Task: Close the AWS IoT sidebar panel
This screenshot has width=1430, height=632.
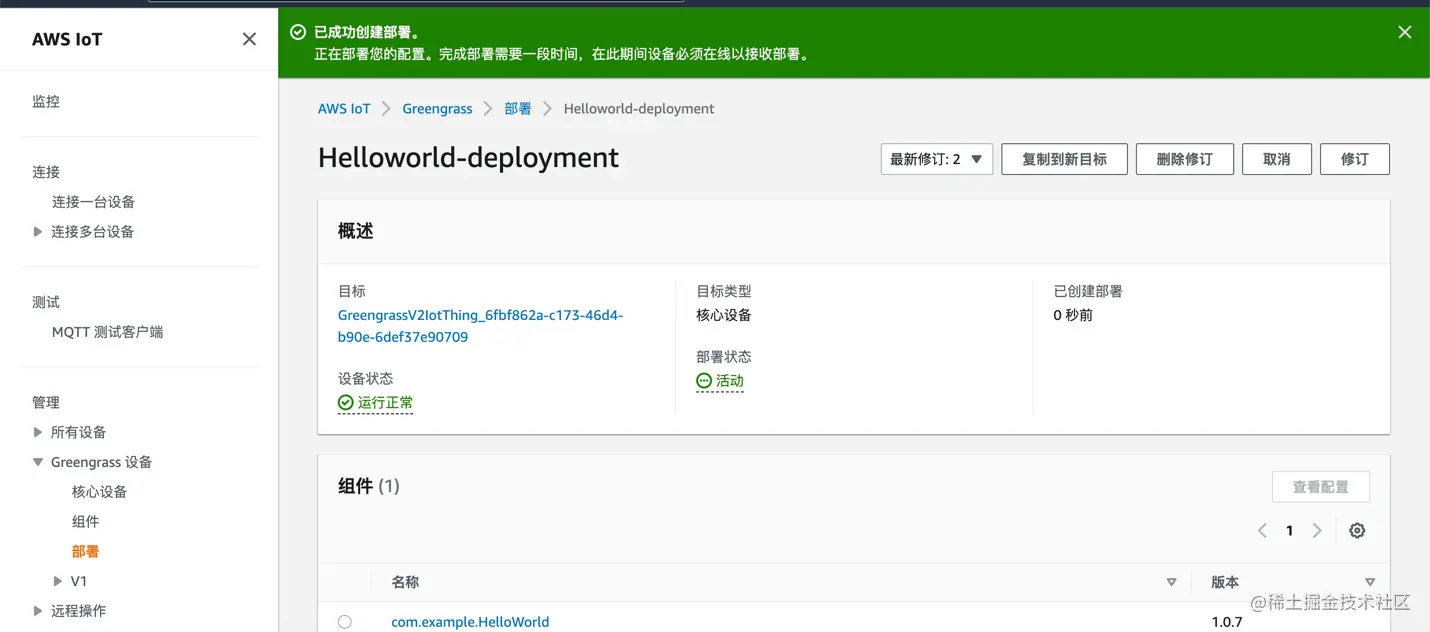Action: click(x=249, y=39)
